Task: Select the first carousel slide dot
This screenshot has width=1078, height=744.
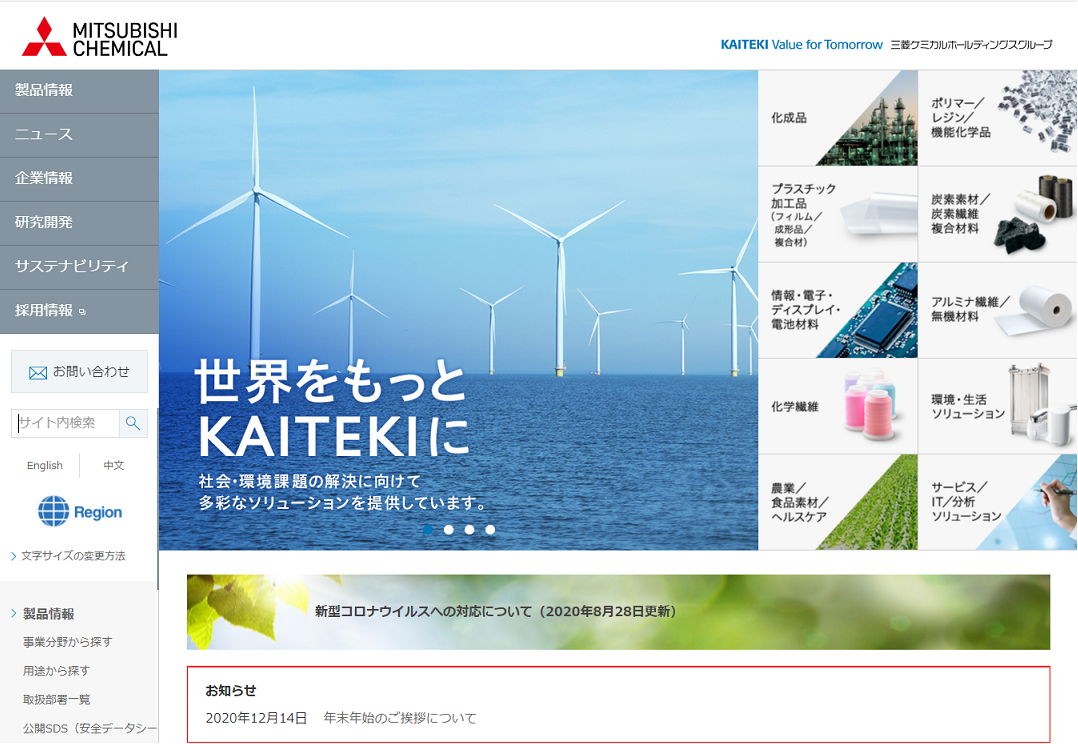Action: point(428,529)
